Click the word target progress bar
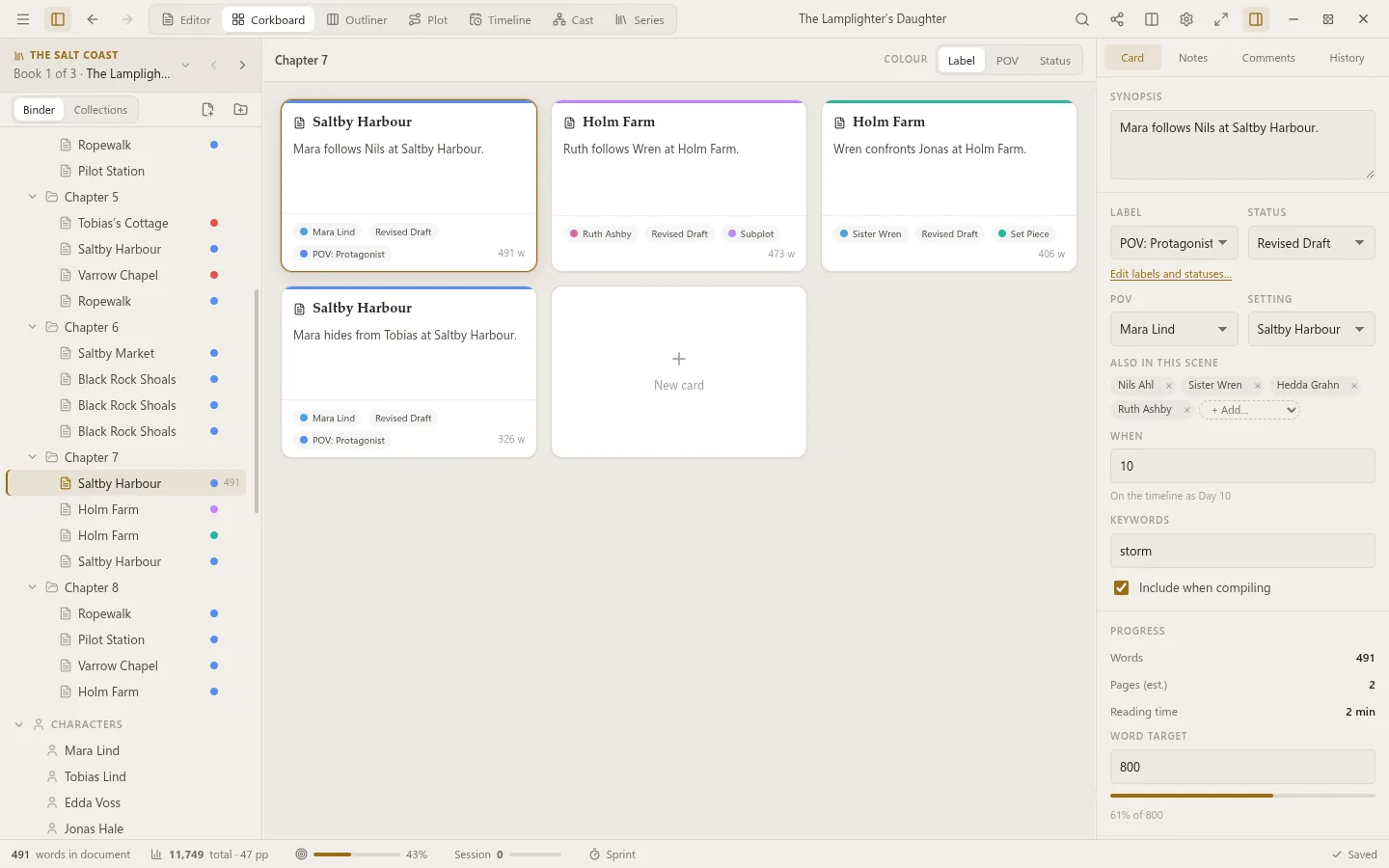This screenshot has height=868, width=1389. click(x=1242, y=796)
